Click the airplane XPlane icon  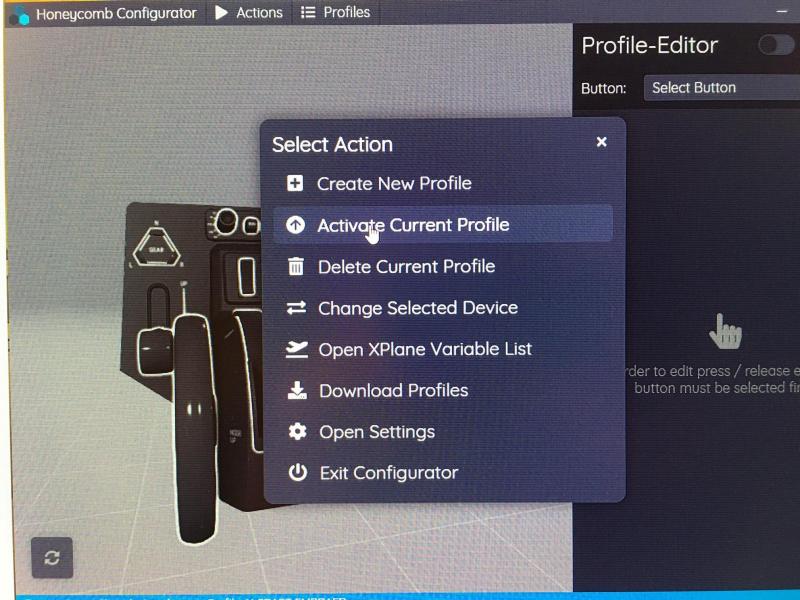[296, 349]
